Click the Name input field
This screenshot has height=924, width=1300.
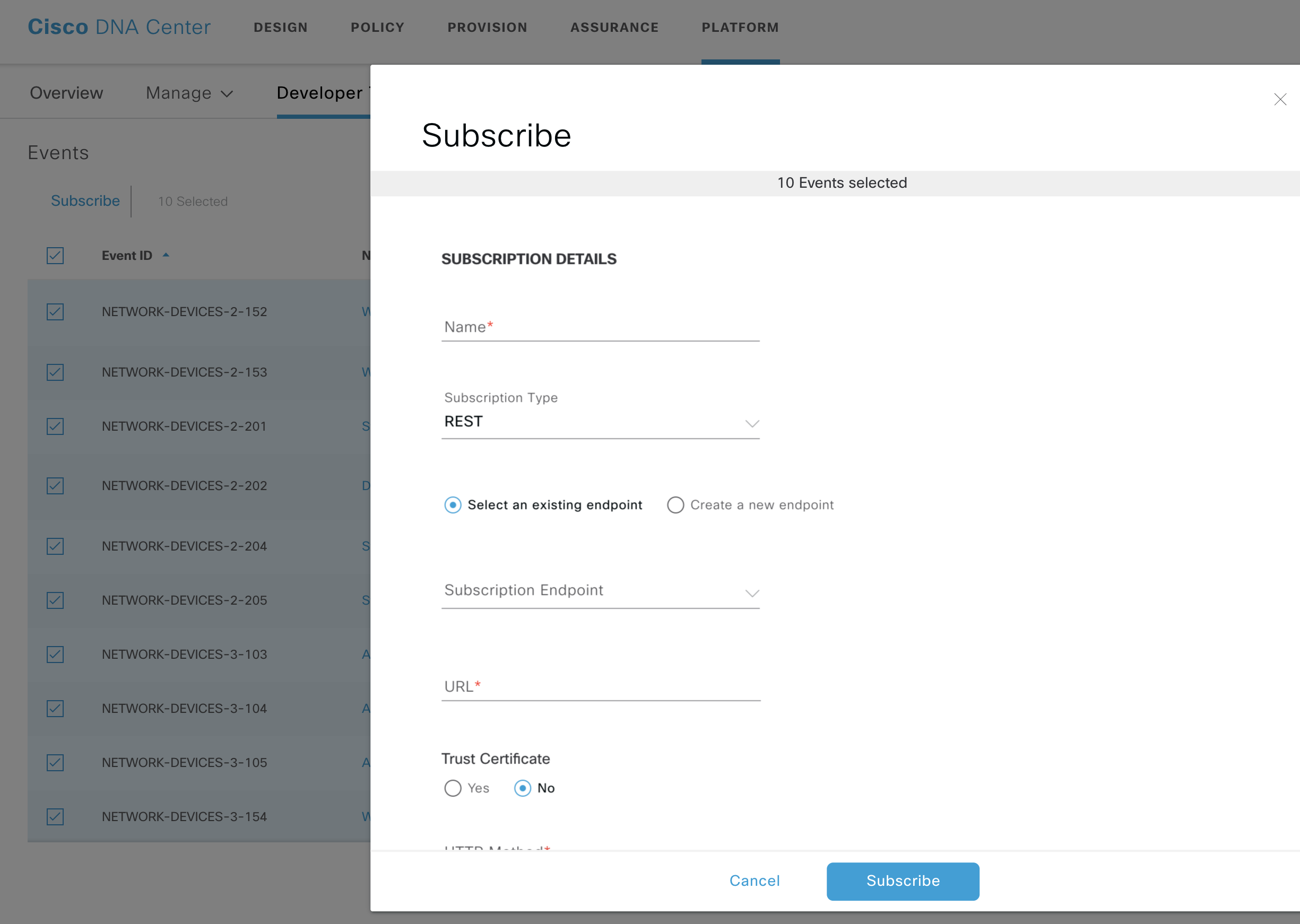click(x=600, y=327)
